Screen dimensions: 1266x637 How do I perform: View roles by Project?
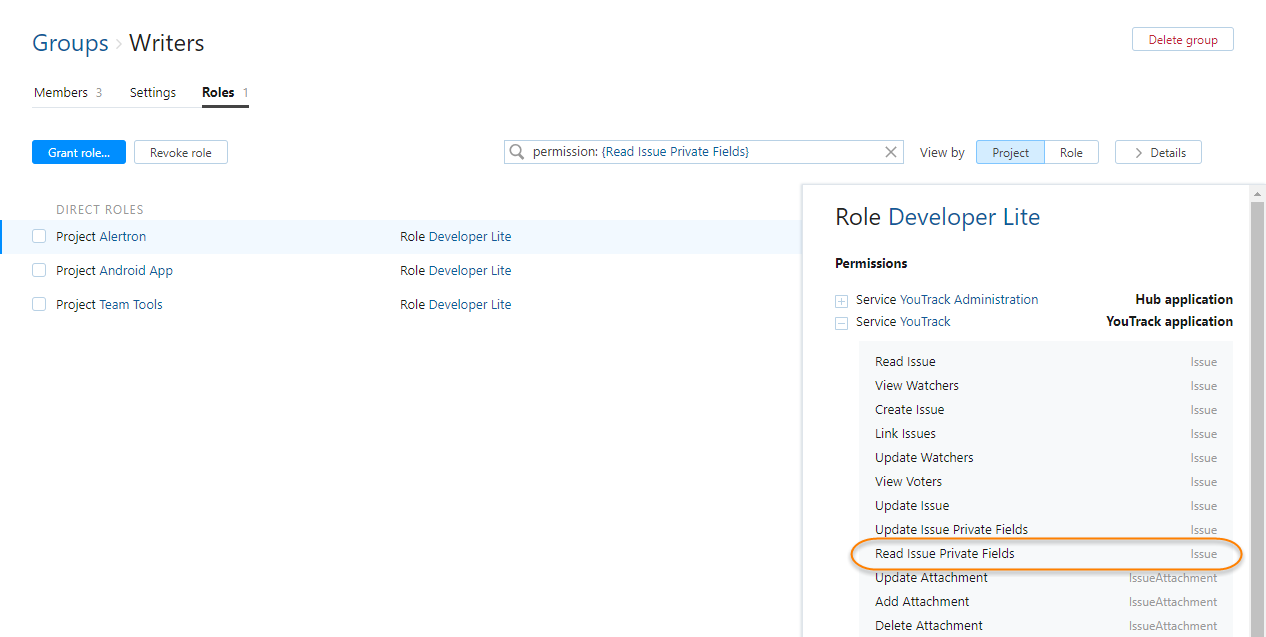tap(1010, 152)
